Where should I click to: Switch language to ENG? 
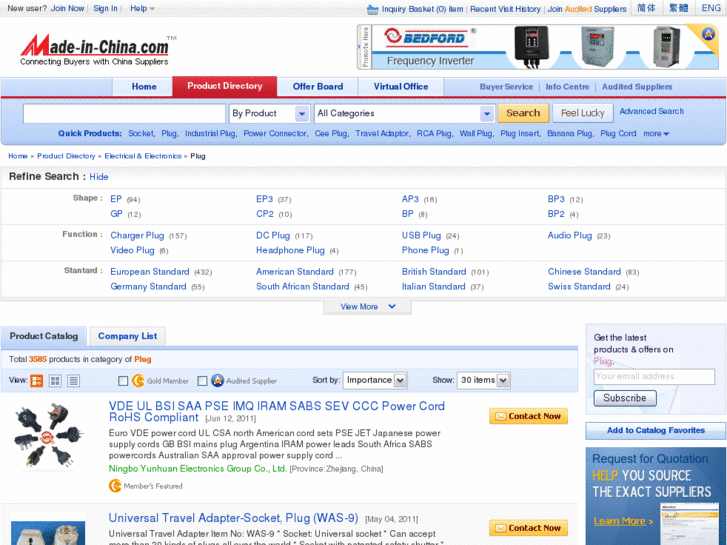click(x=711, y=8)
